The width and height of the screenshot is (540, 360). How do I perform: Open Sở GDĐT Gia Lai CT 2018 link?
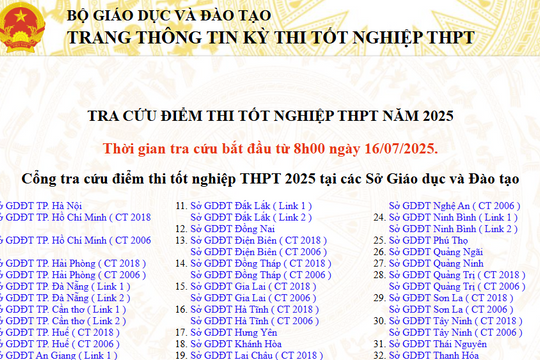(x=253, y=287)
